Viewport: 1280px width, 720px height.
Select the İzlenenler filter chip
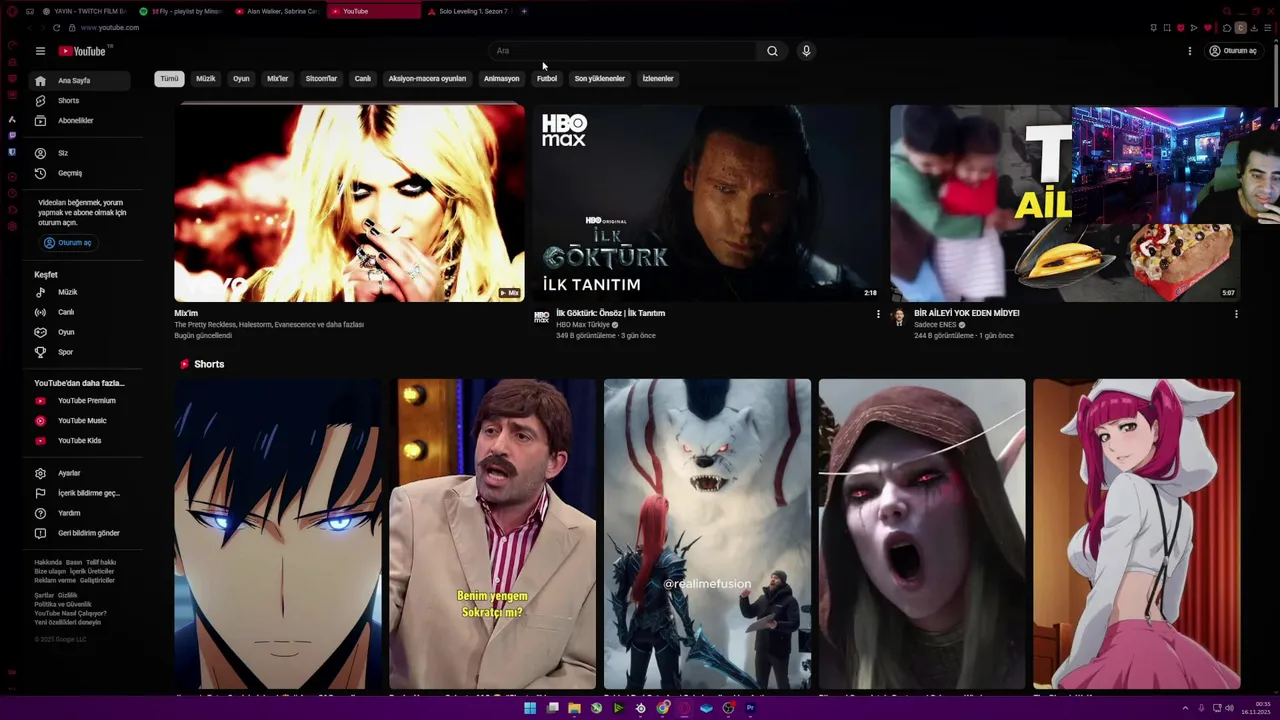tap(658, 79)
